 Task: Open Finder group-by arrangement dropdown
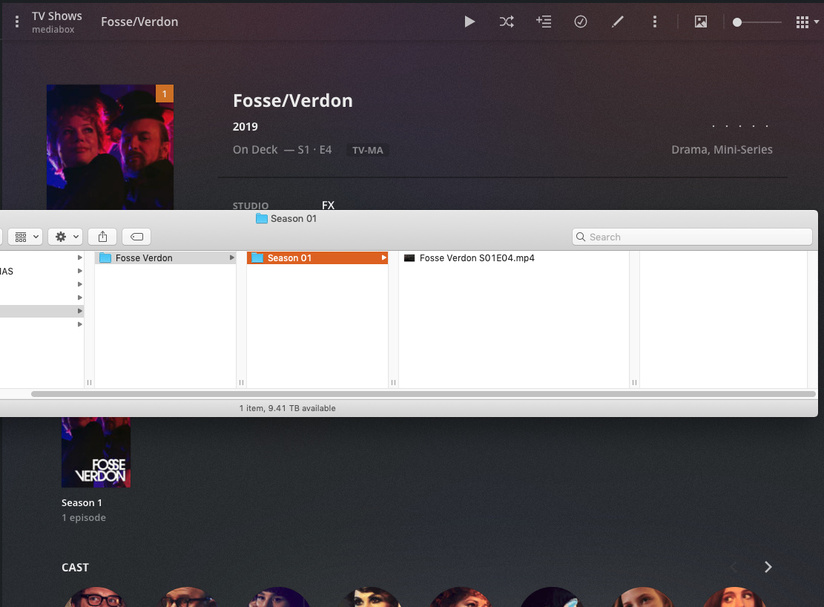pyautogui.click(x=25, y=237)
